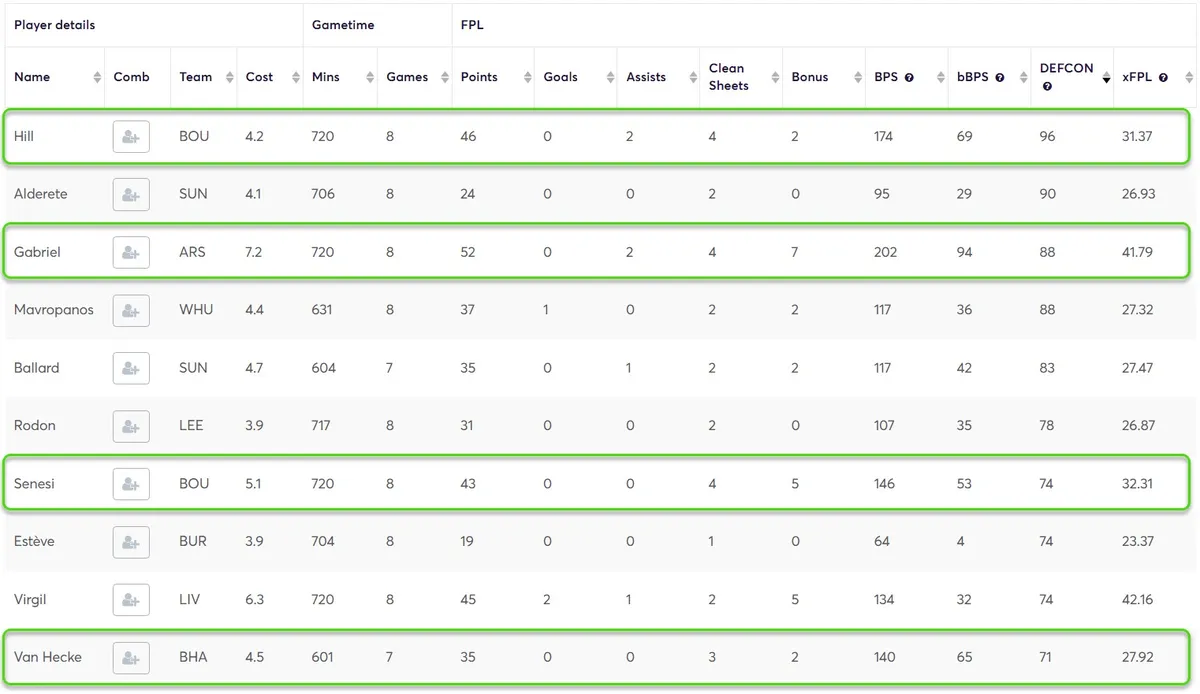1200x694 pixels.
Task: Add Gabriel to comparison via Comb icon
Action: pyautogui.click(x=131, y=252)
